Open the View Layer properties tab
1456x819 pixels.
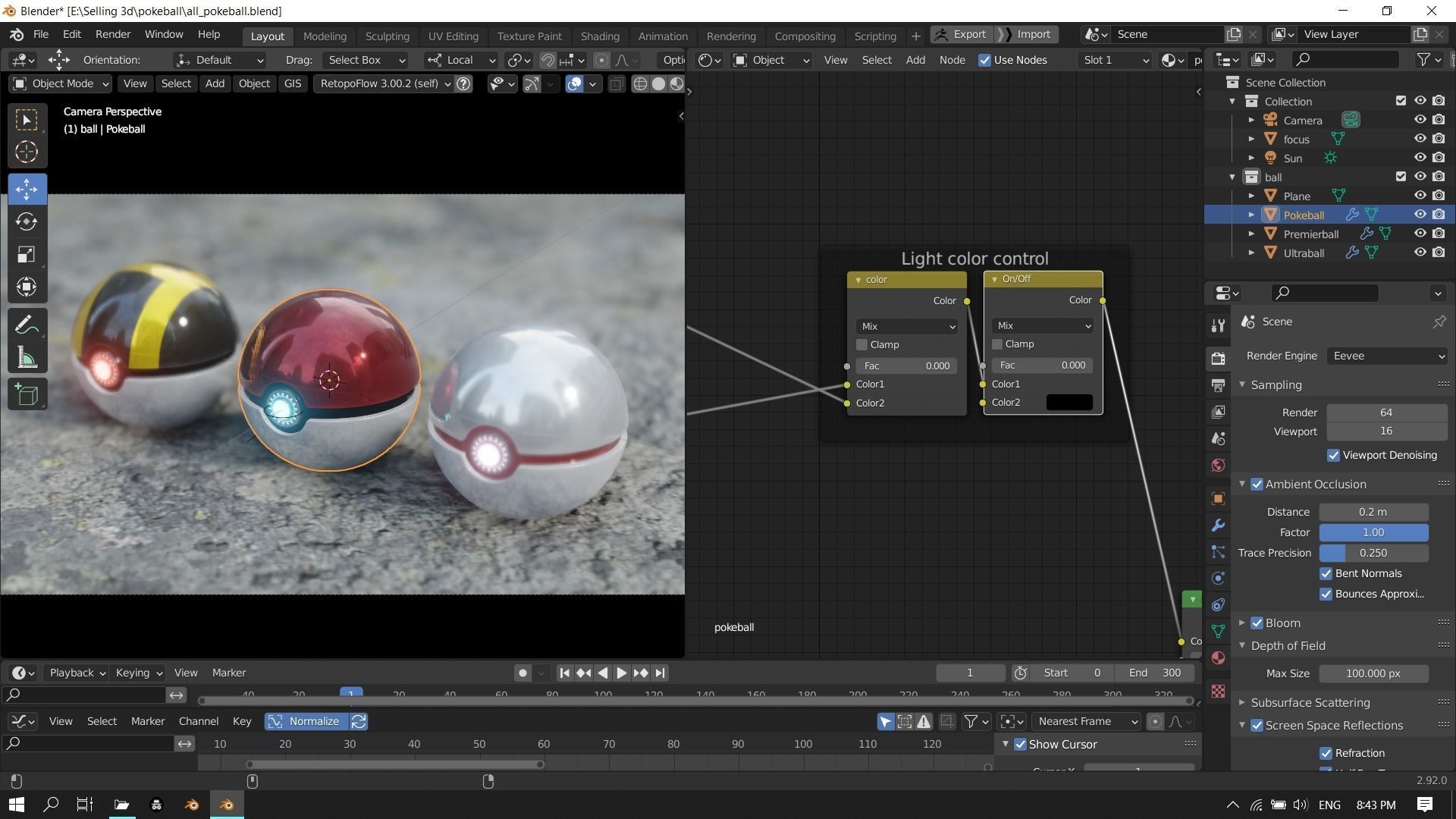point(1218,412)
